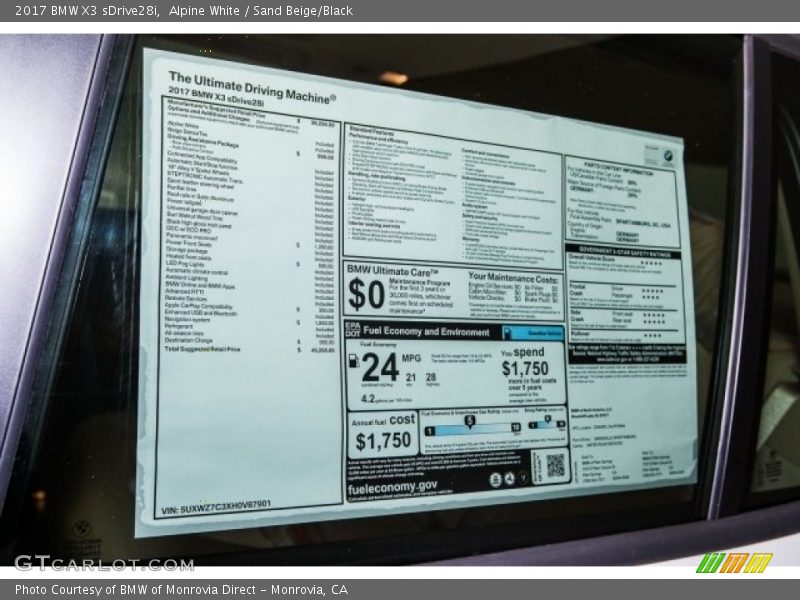
Task: Click the photo courtesy caption of BMW of Monrovia
Action: point(181,590)
